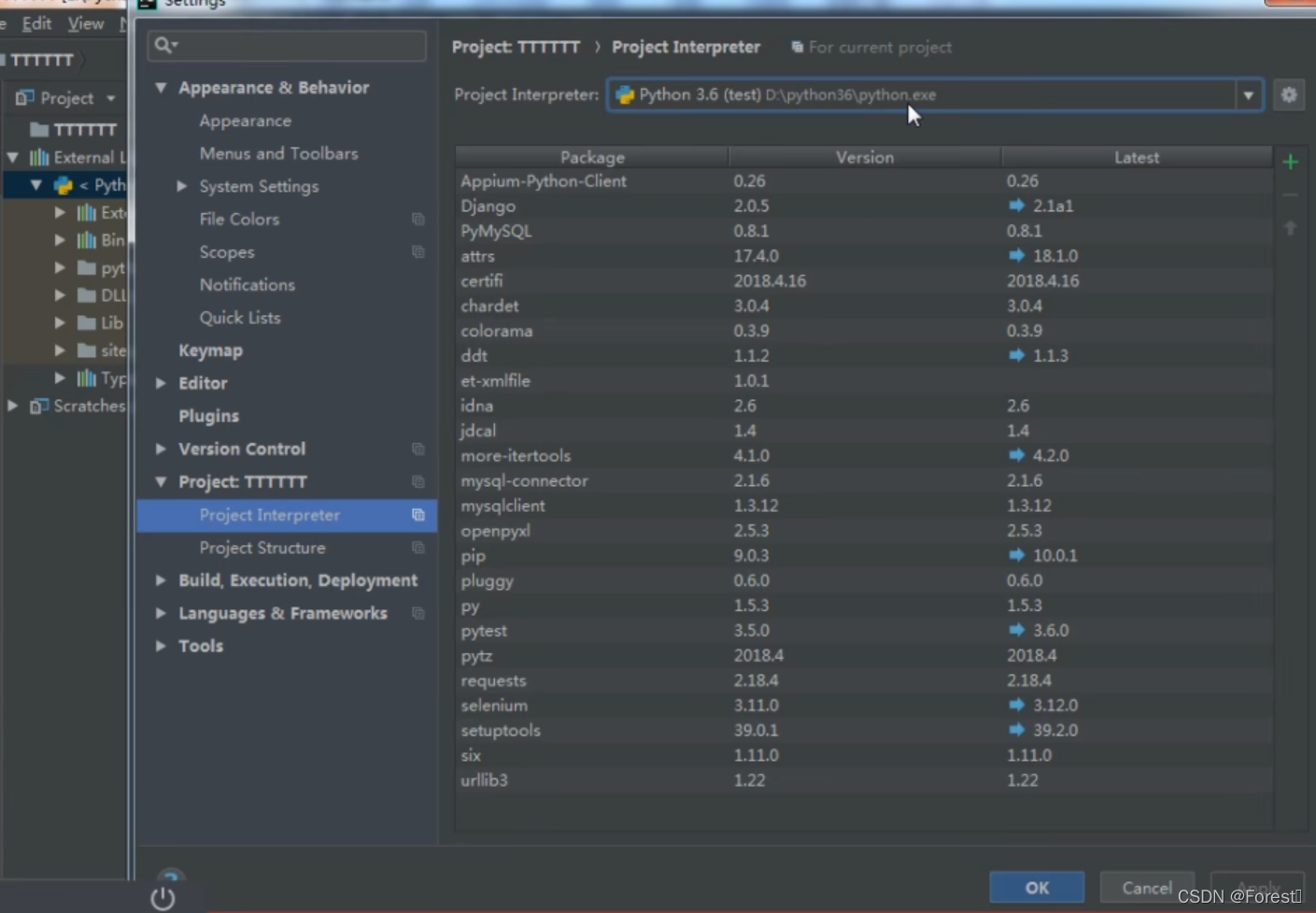Click the Django upgrade arrow icon
The height and width of the screenshot is (913, 1316).
(x=1016, y=206)
